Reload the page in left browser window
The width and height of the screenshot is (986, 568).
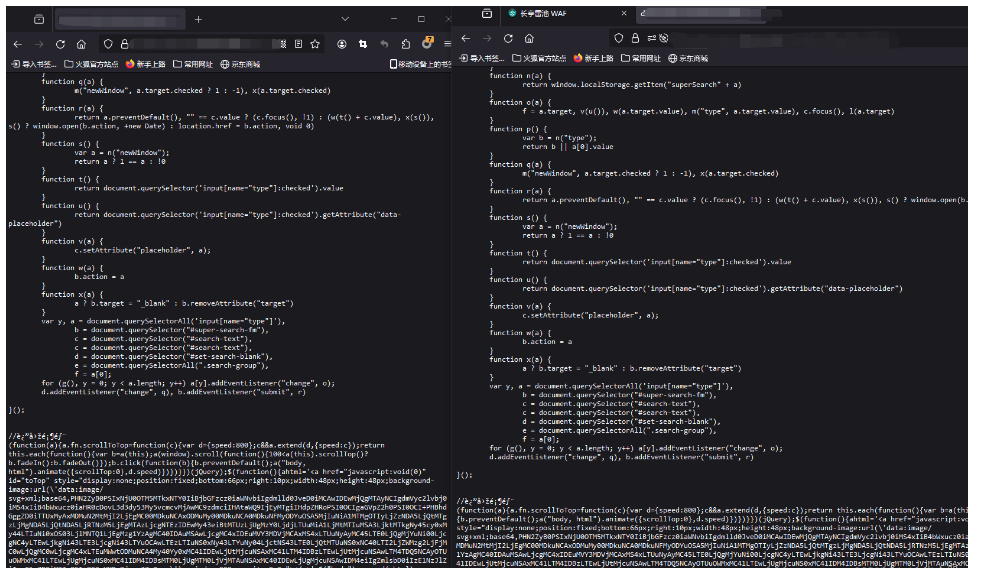coord(60,44)
